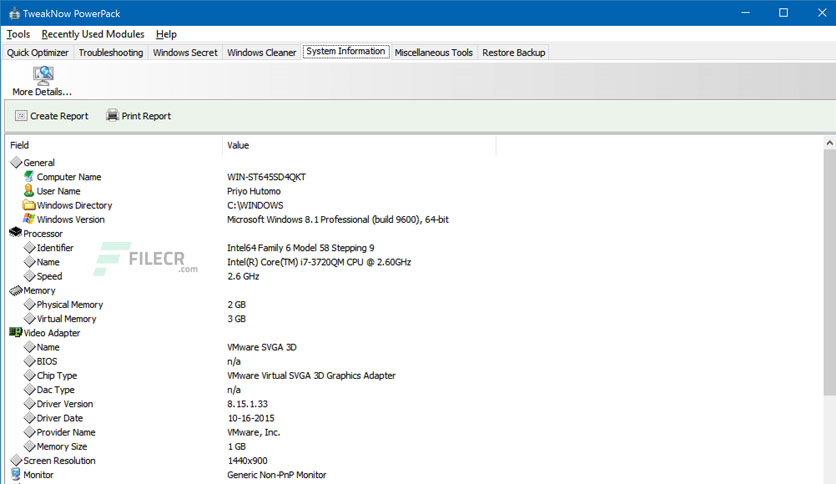Select the Monitor row label
Image resolution: width=836 pixels, height=484 pixels.
click(38, 474)
